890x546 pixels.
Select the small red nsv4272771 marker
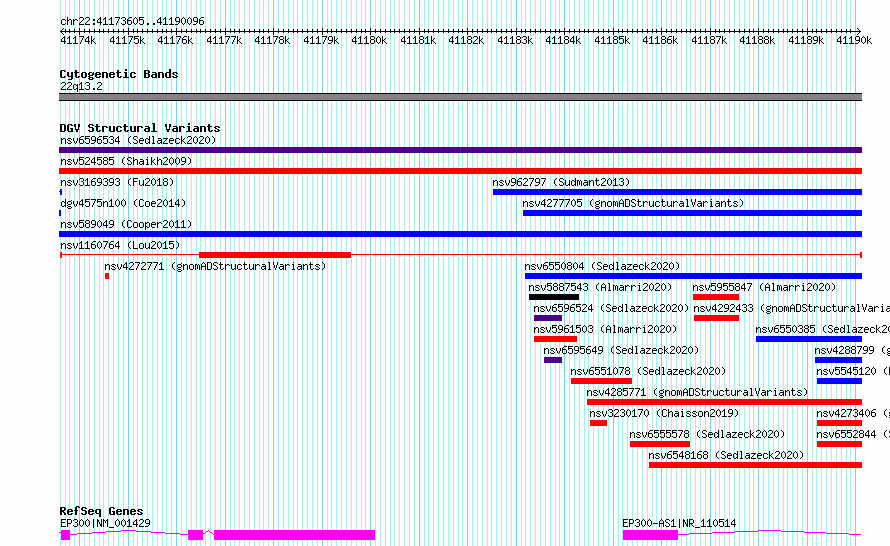[107, 276]
